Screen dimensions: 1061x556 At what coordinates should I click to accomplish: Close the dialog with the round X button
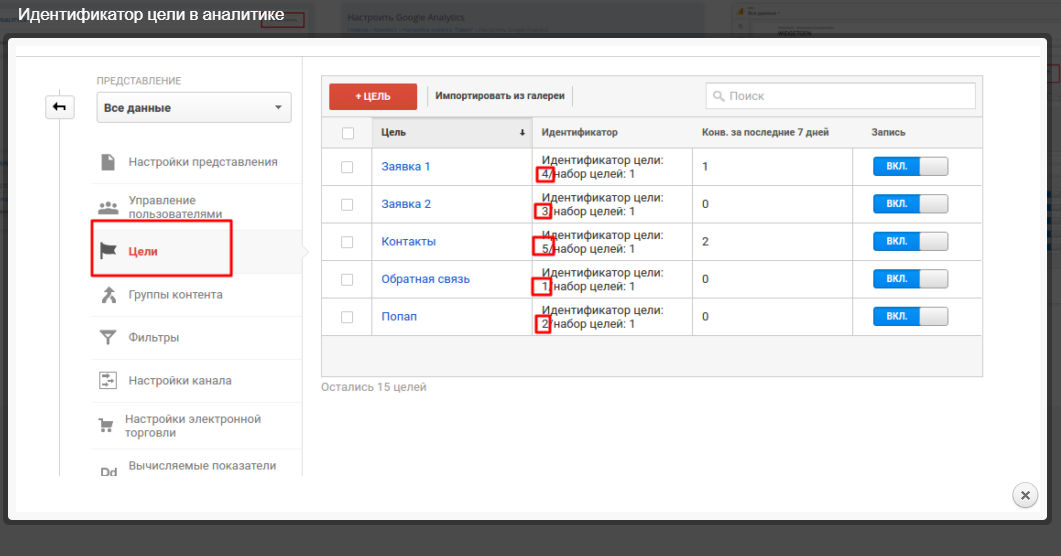click(1024, 495)
